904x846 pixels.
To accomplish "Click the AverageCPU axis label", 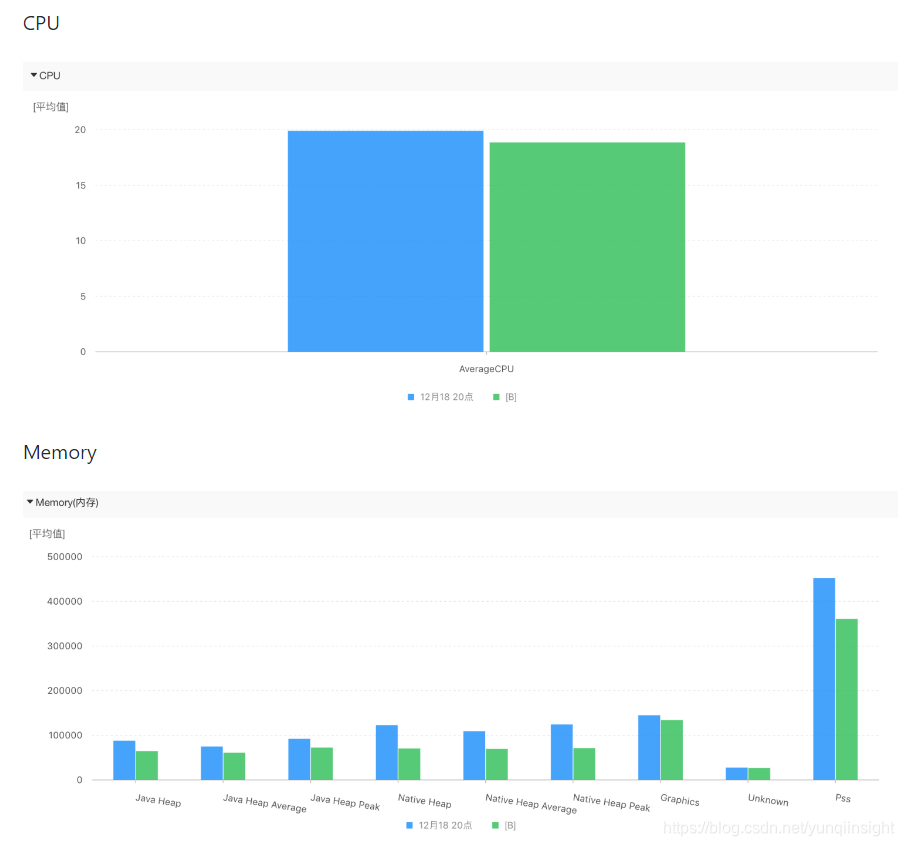I will coord(486,369).
